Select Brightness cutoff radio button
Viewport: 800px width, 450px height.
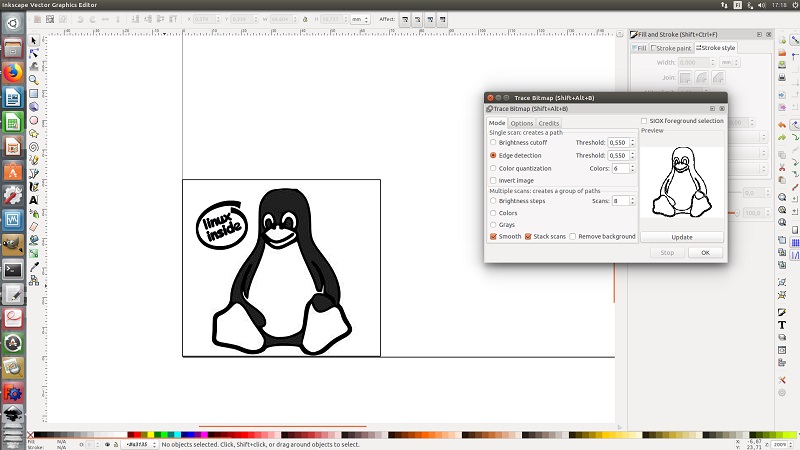(493, 142)
